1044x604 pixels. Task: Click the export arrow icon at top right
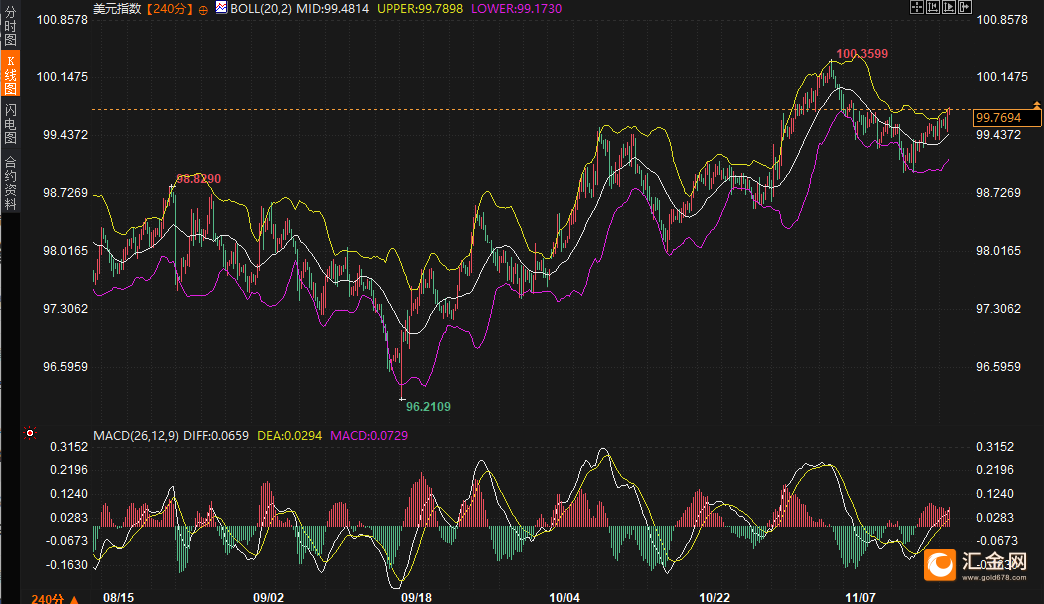tap(965, 7)
